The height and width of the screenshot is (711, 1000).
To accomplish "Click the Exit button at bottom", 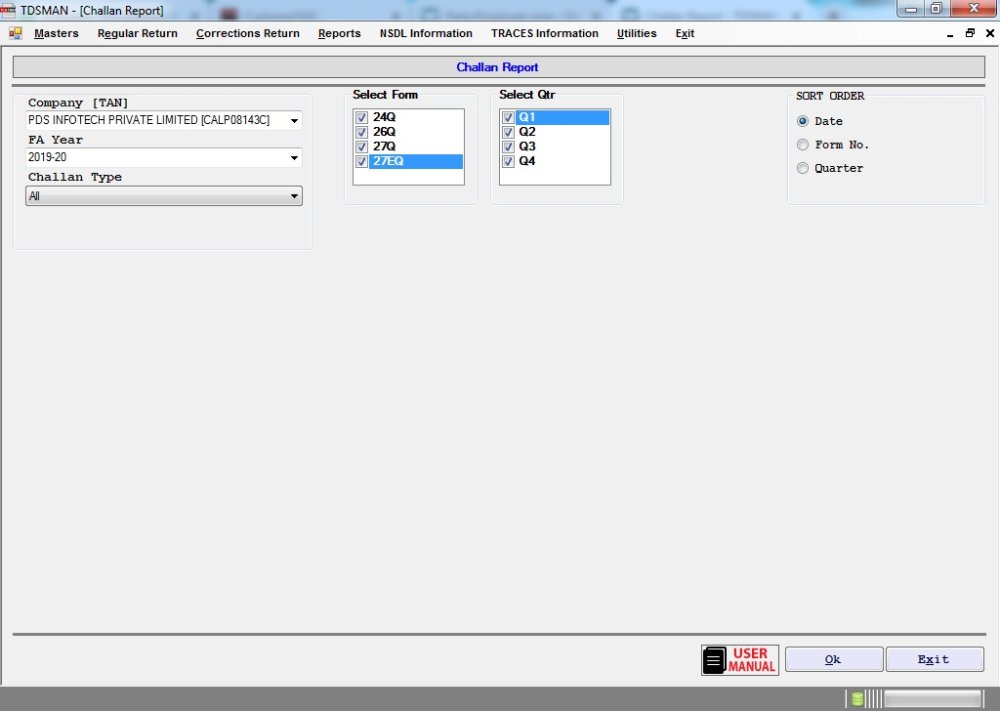I will pos(934,659).
